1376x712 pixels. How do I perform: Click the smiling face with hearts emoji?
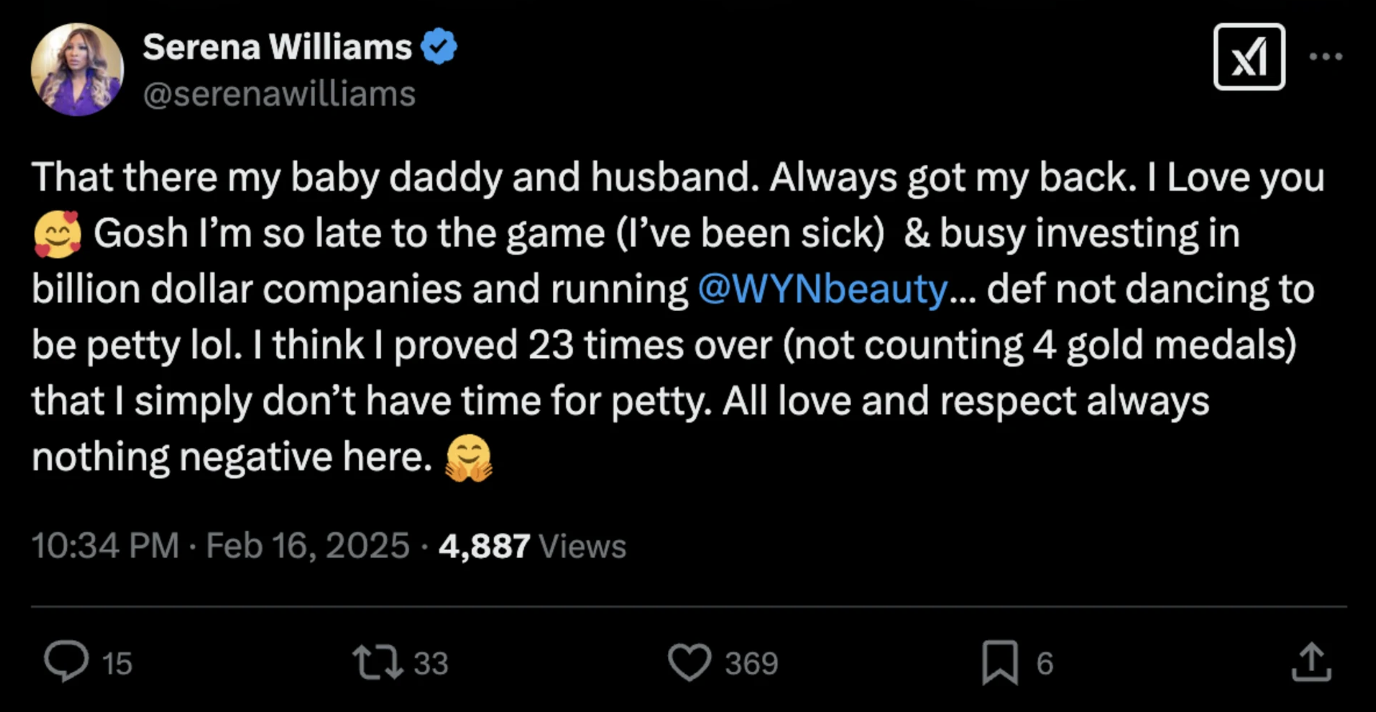click(57, 234)
